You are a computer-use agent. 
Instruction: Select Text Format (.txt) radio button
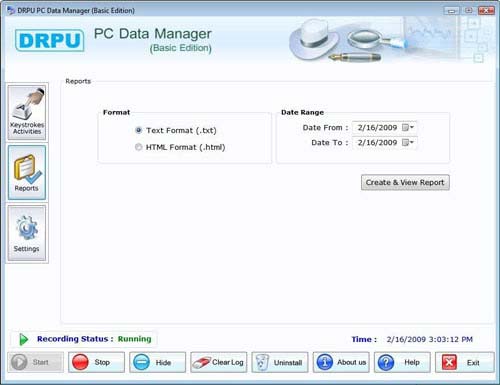[139, 130]
